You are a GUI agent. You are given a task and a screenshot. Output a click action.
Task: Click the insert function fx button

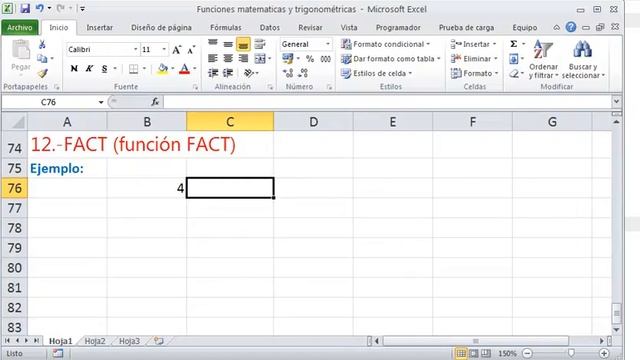pos(155,102)
